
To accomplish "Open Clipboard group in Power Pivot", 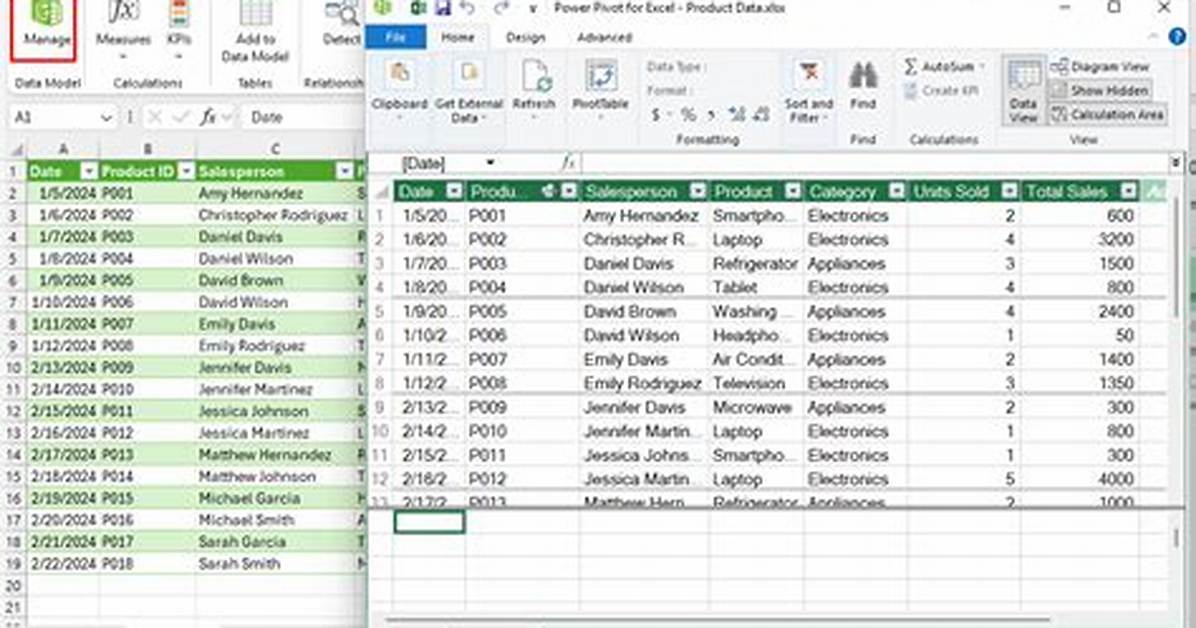I will (x=399, y=90).
